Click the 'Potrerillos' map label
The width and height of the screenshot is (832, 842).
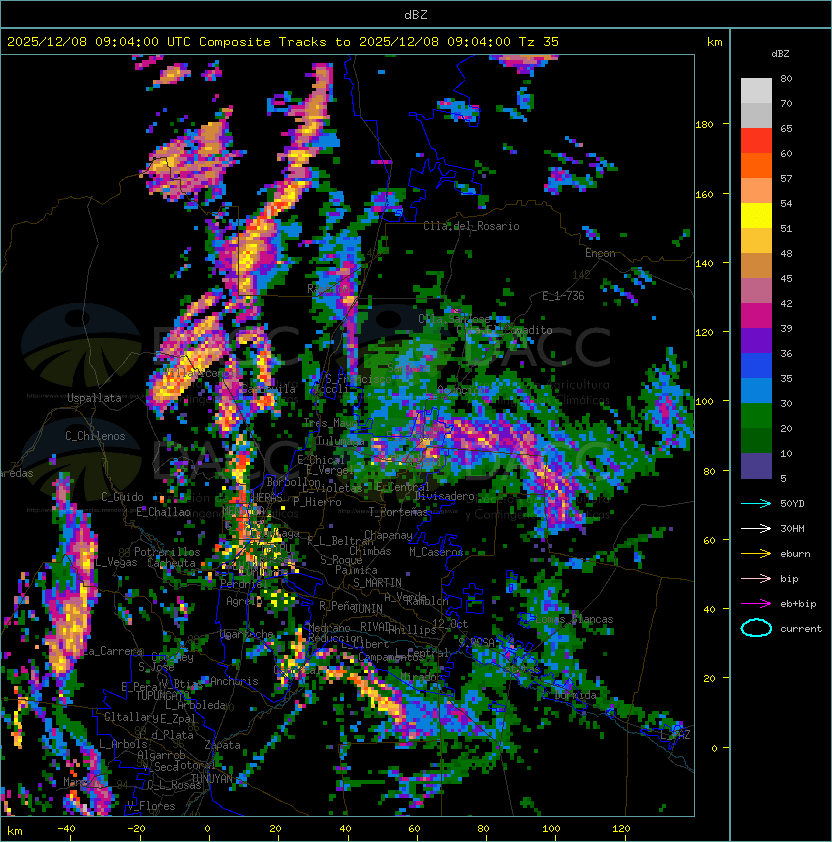click(x=167, y=552)
